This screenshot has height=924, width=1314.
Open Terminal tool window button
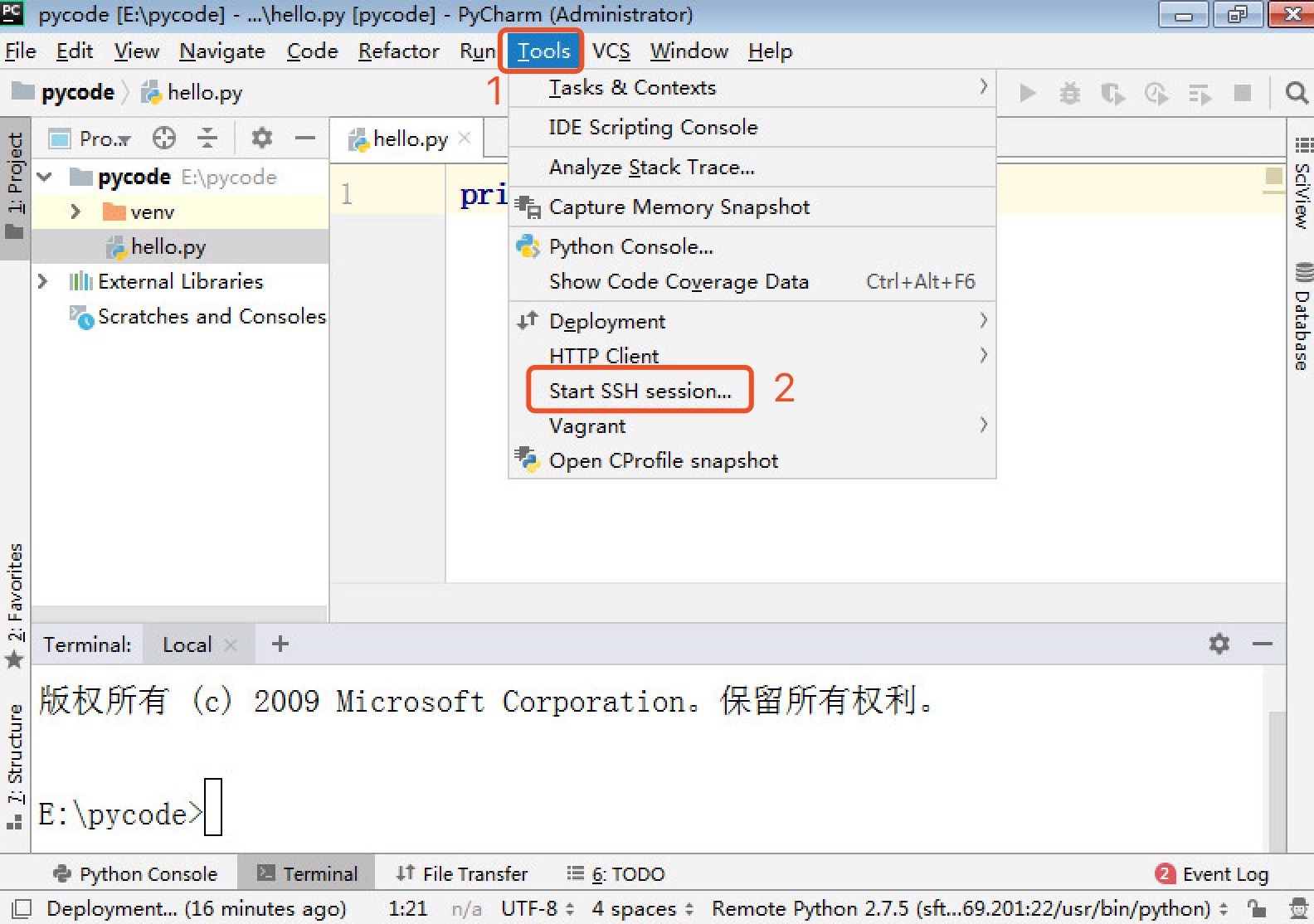coord(307,873)
